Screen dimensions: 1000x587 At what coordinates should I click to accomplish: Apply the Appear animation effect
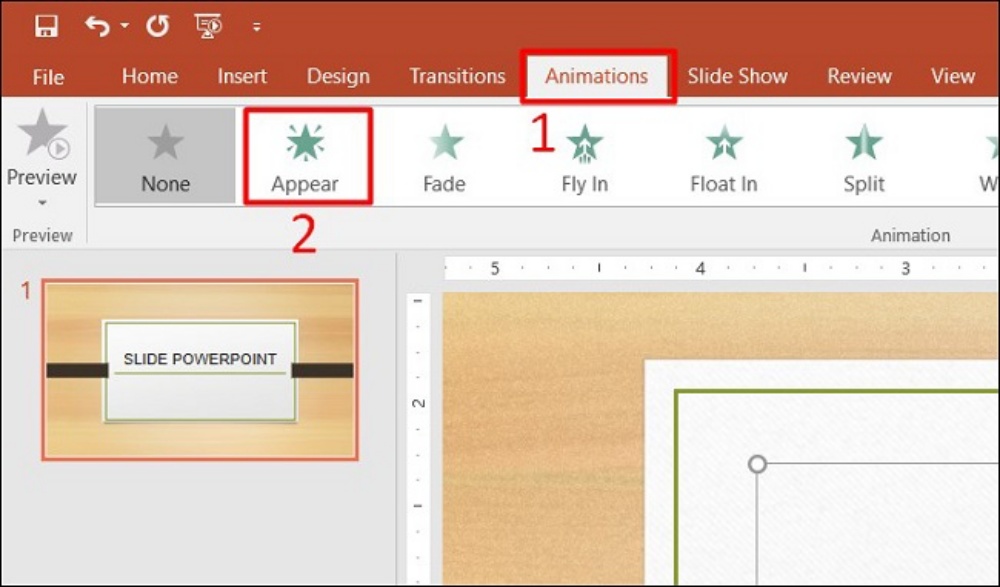[305, 156]
